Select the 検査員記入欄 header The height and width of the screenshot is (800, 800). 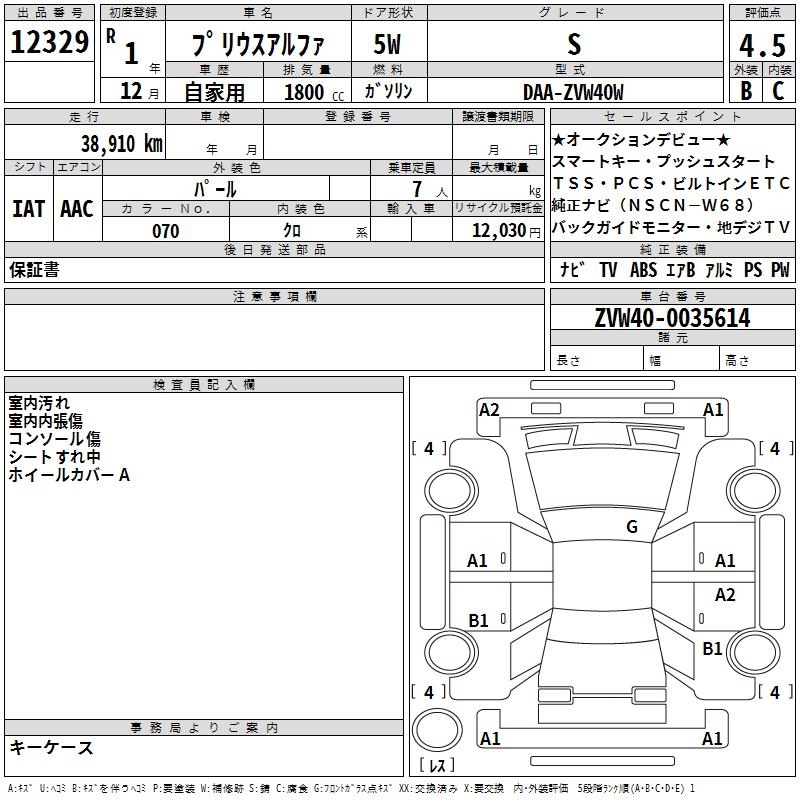(x=204, y=385)
